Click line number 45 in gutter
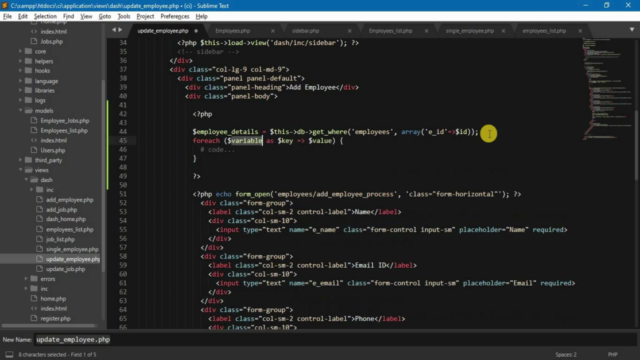Image resolution: width=640 pixels, height=360 pixels. coord(123,140)
